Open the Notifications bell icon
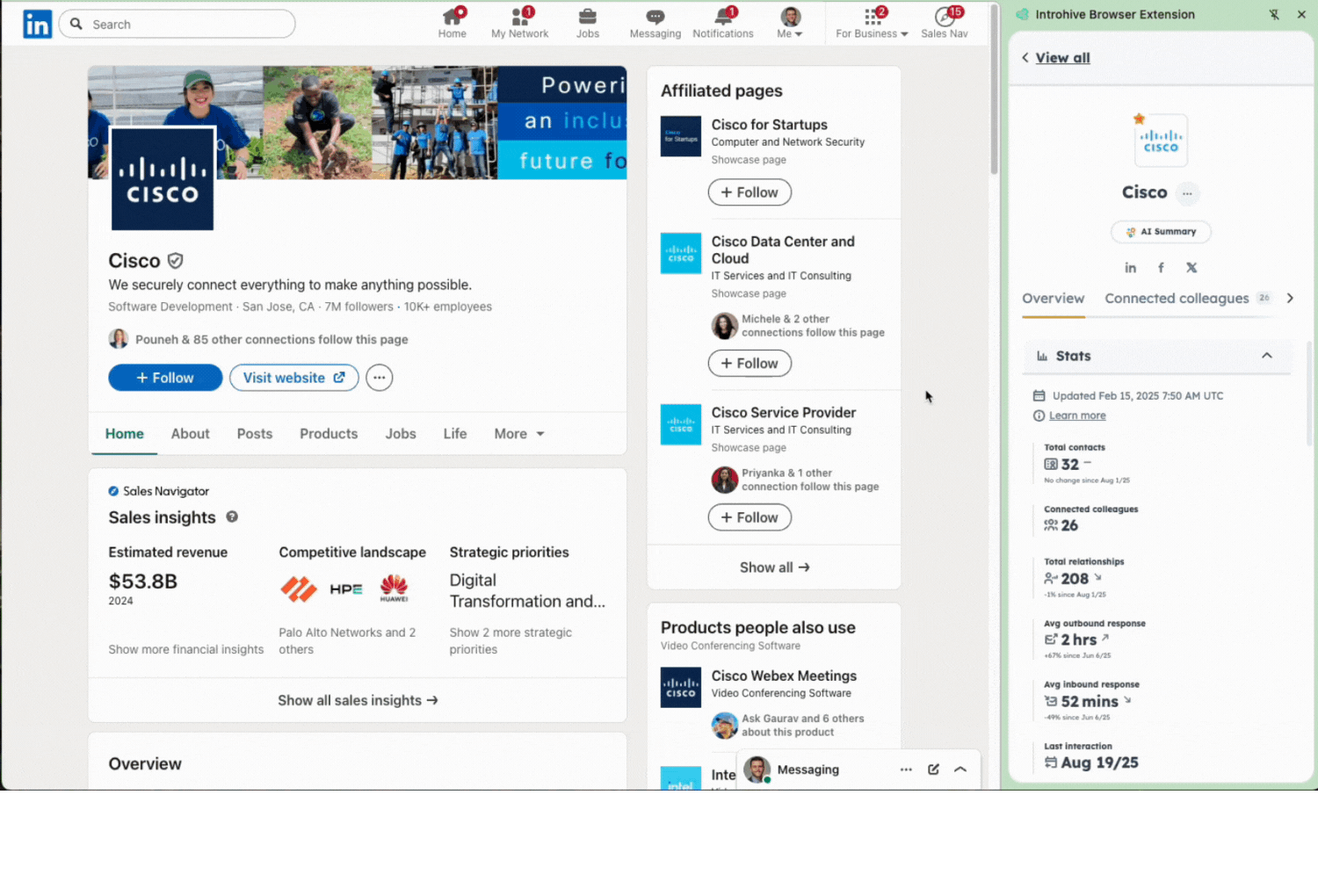The width and height of the screenshot is (1318, 896). point(722,18)
